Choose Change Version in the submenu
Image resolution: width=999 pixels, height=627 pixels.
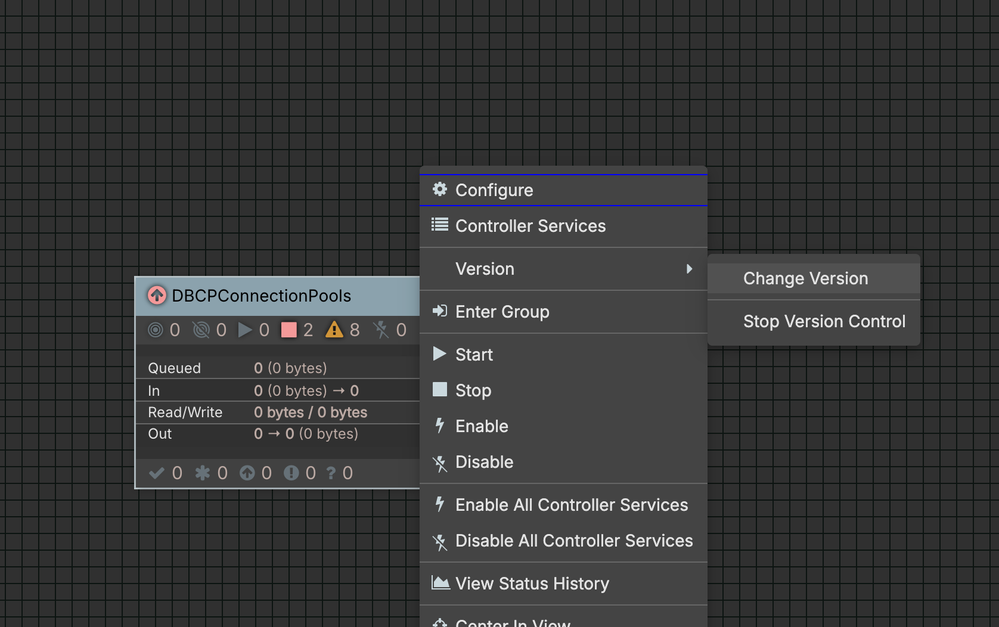pyautogui.click(x=814, y=278)
